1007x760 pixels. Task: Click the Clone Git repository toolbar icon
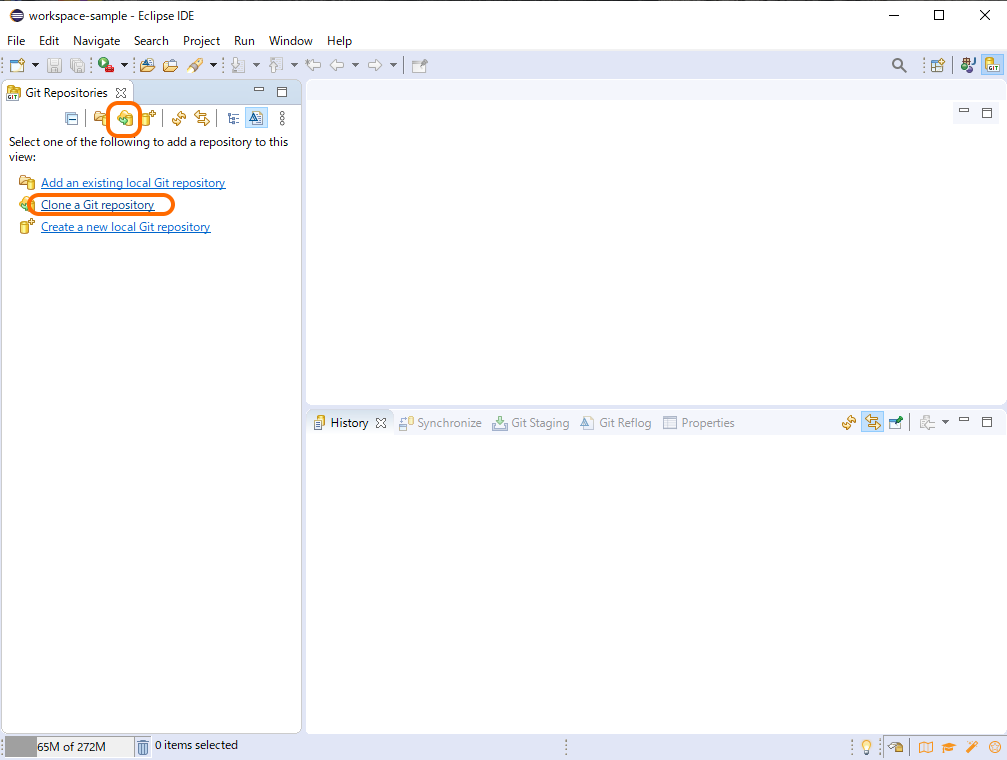point(125,118)
